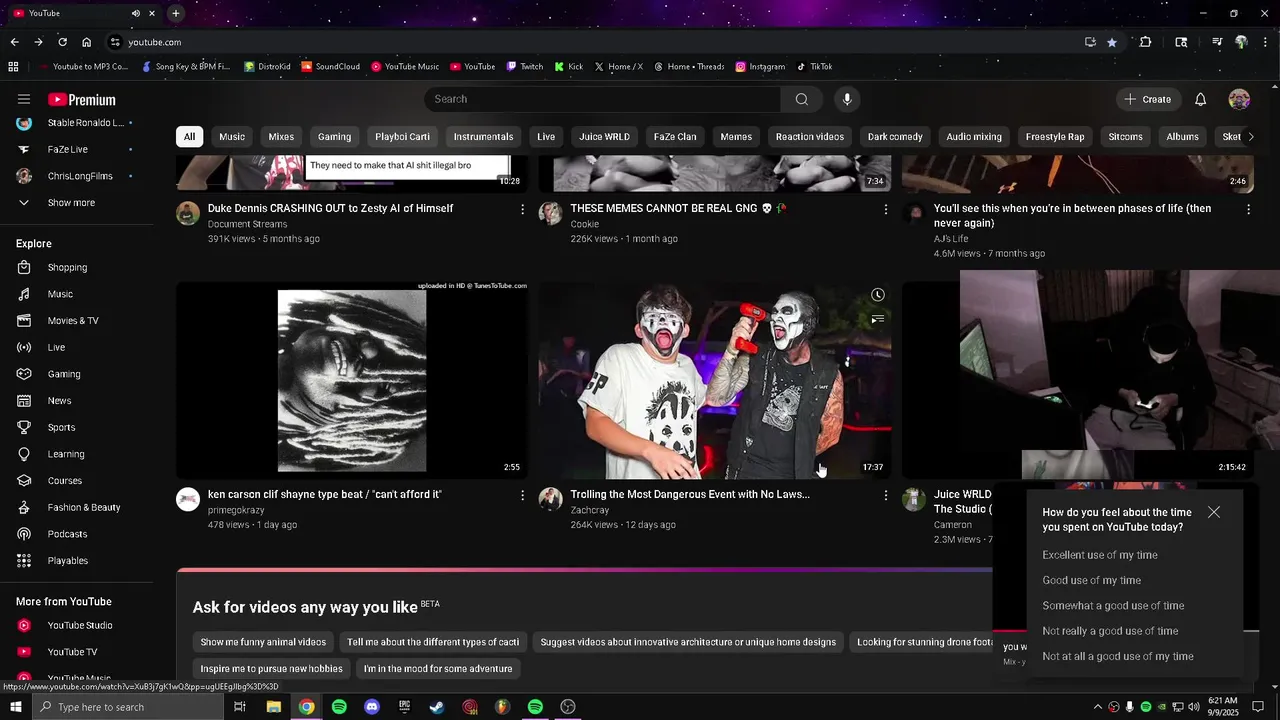Choose Somewhat a good use of time
The width and height of the screenshot is (1280, 720).
click(x=1113, y=606)
